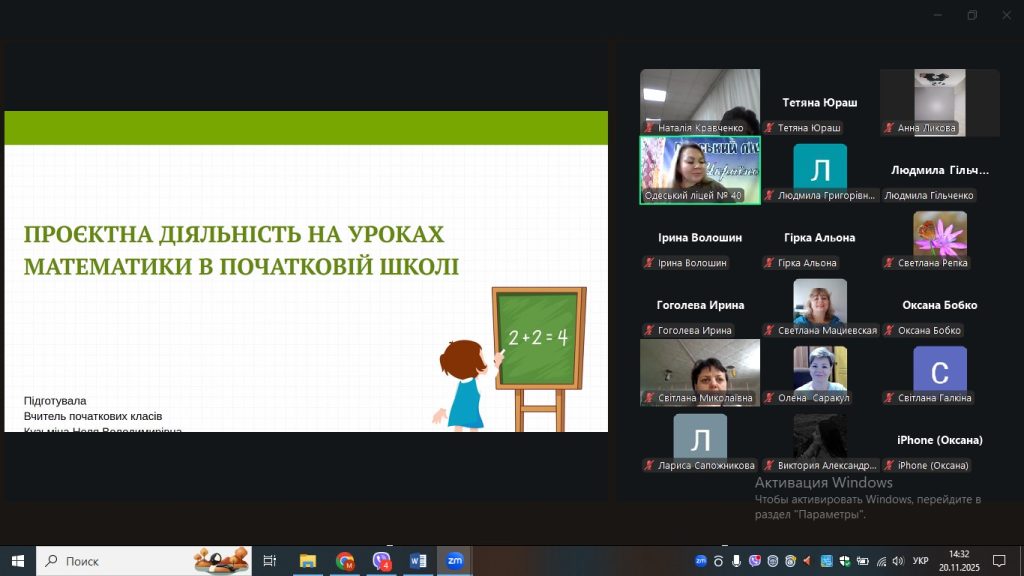The width and height of the screenshot is (1024, 576).
Task: Click the Zoom app taskbar icon
Action: 454,561
